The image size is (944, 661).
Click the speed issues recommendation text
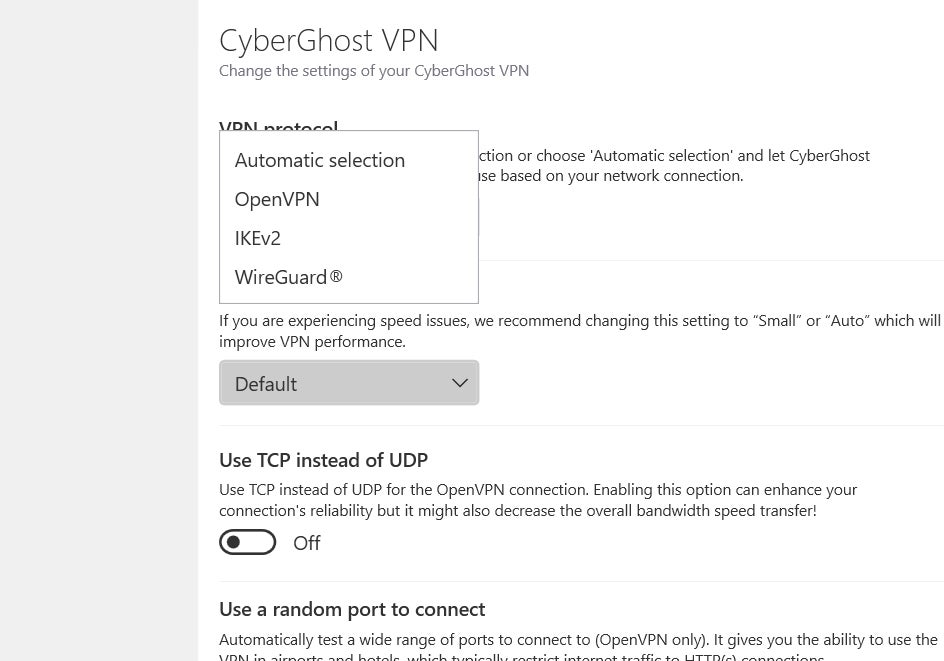coord(579,331)
